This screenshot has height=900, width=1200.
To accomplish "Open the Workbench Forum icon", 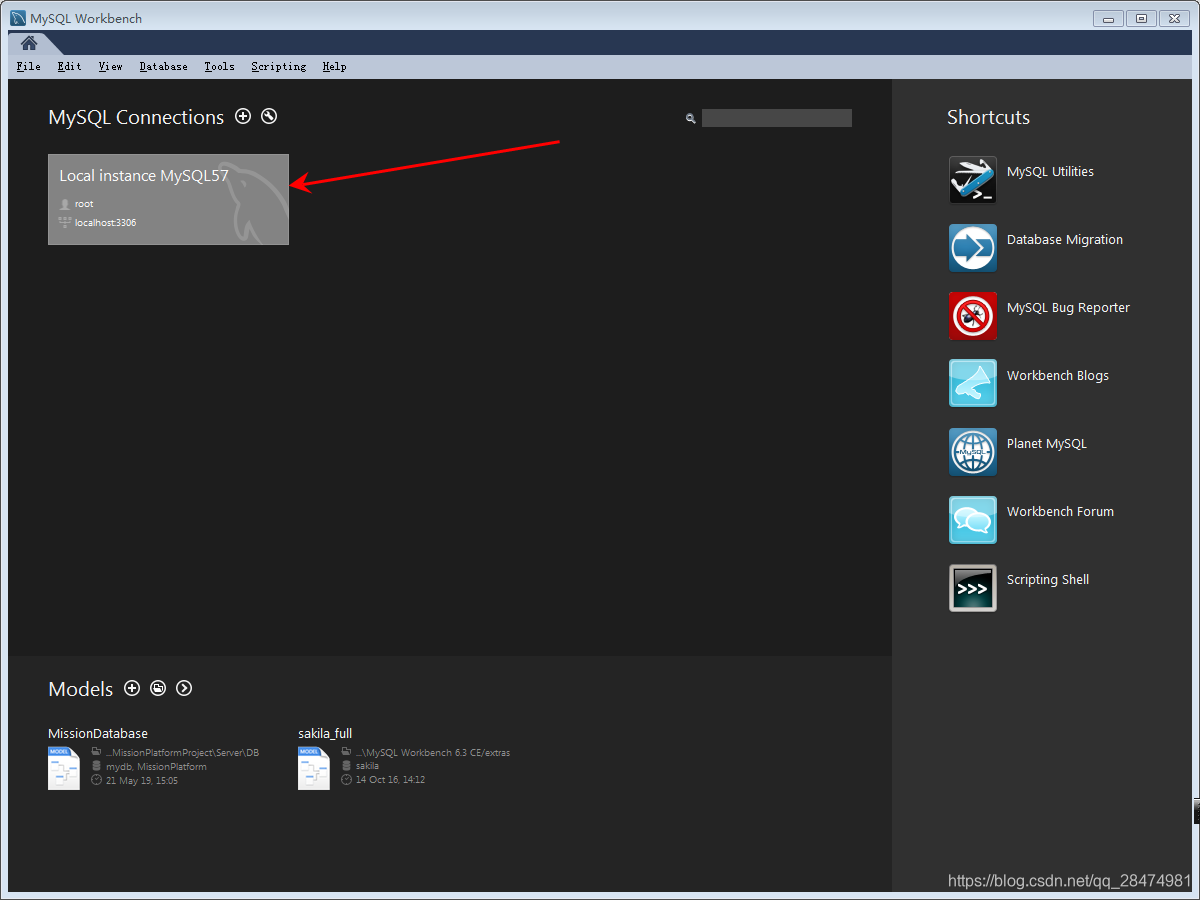I will [x=973, y=520].
